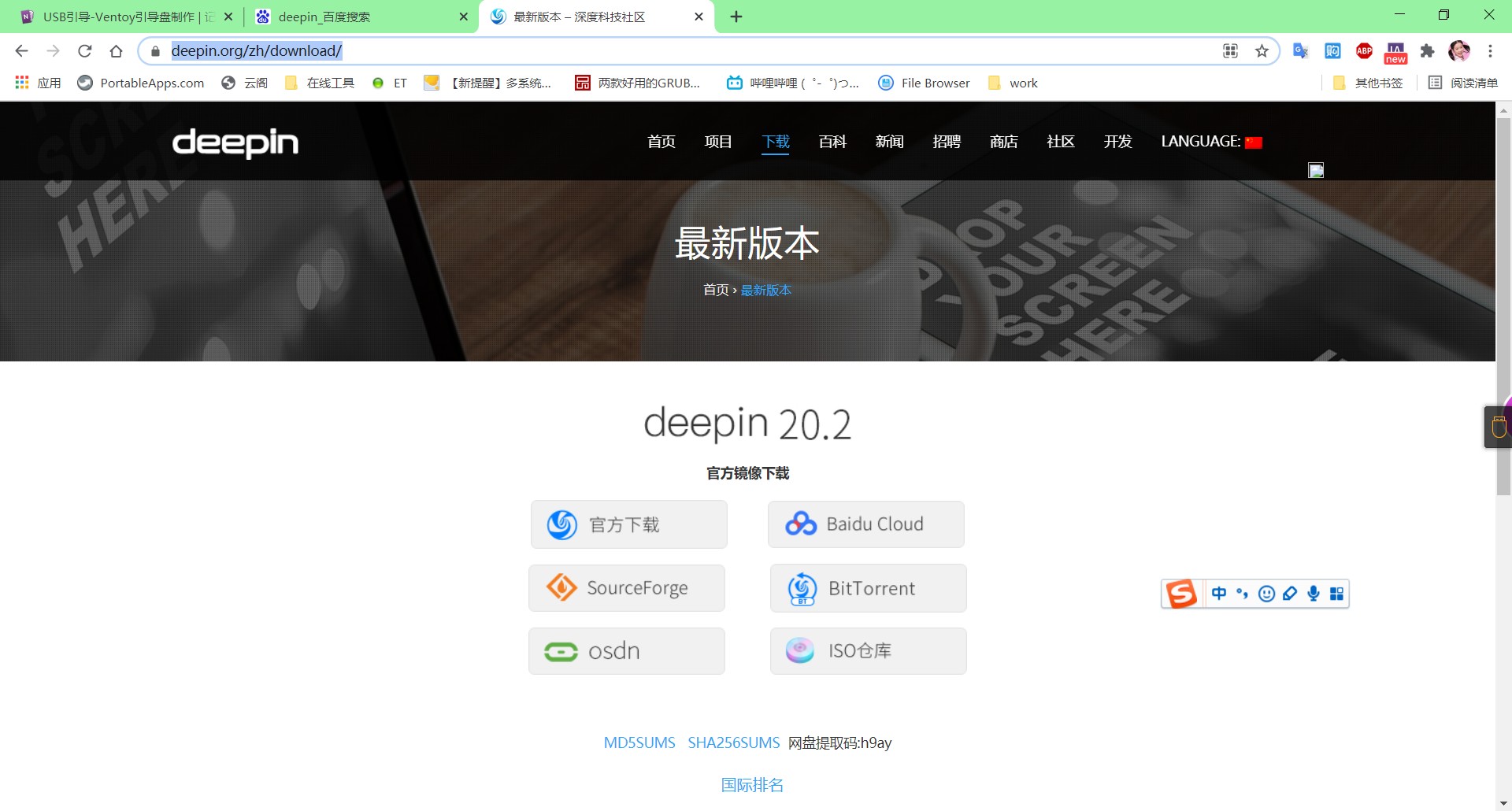Image resolution: width=1512 pixels, height=811 pixels.
Task: Open the Extensions puzzle icon
Action: tap(1427, 51)
